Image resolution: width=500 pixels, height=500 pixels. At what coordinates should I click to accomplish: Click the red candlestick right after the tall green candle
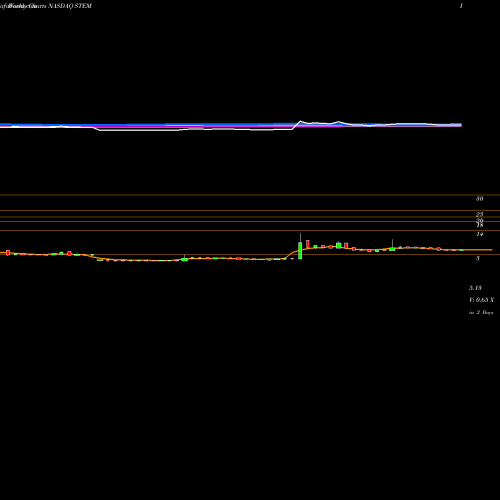point(308,244)
